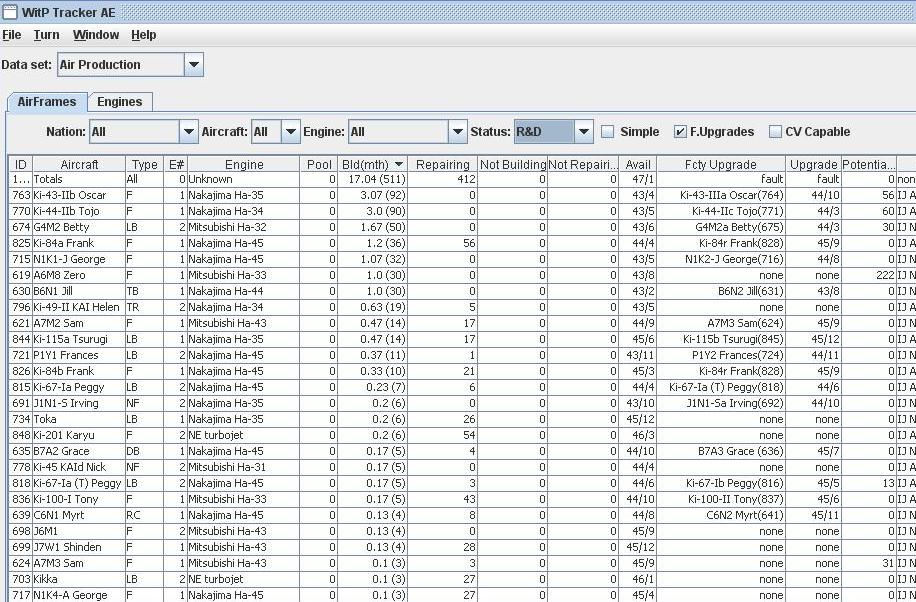Select the Toka aircraft row
916x602 pixels.
(462, 419)
